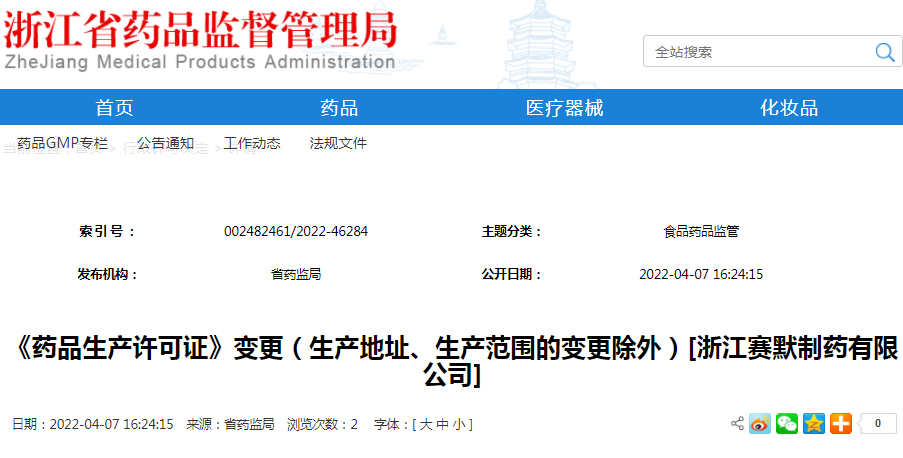Image resolution: width=903 pixels, height=458 pixels.
Task: Go to 首页 in the navigation bar
Action: coord(114,108)
